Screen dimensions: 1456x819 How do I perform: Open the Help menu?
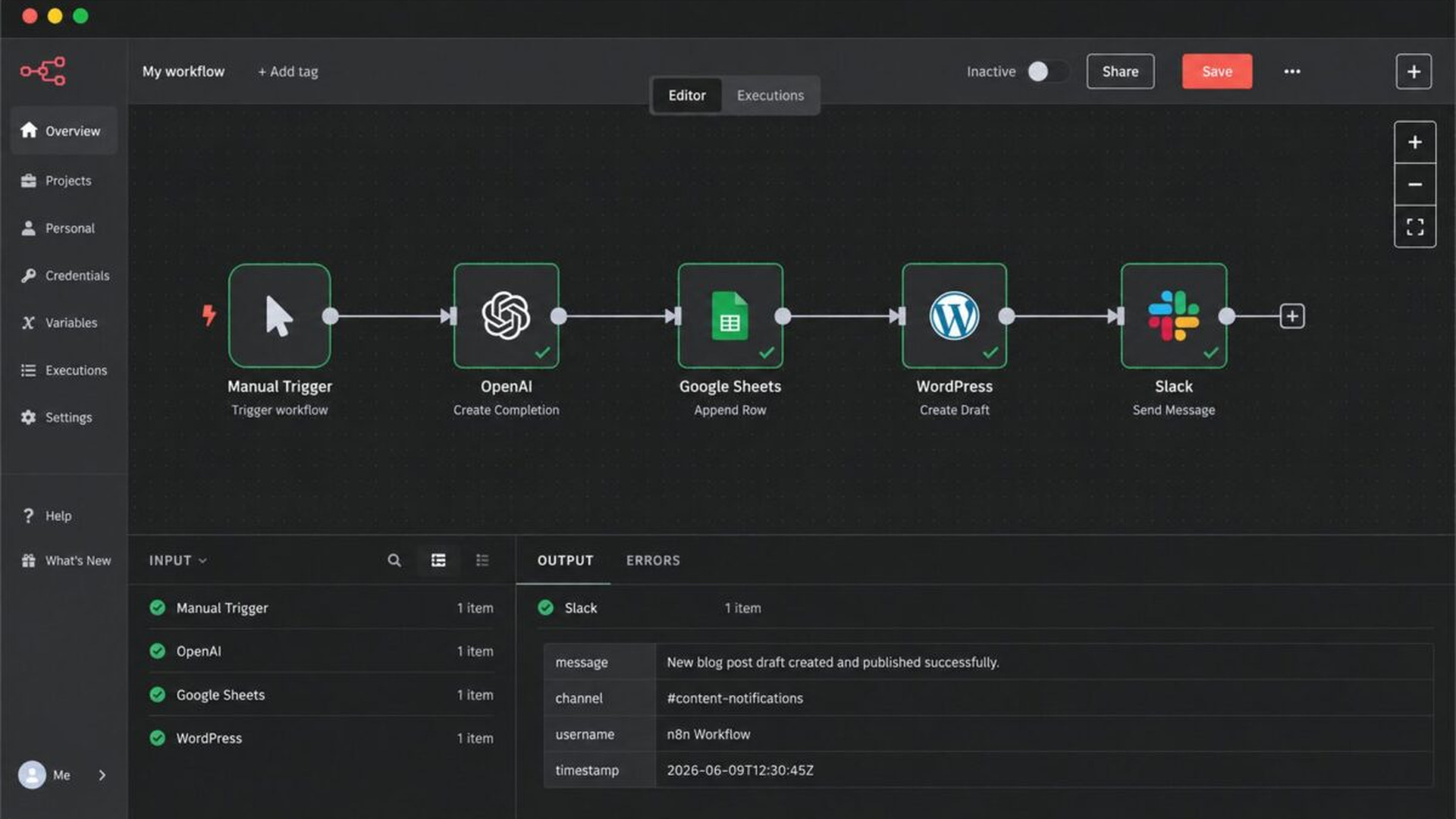coord(47,516)
